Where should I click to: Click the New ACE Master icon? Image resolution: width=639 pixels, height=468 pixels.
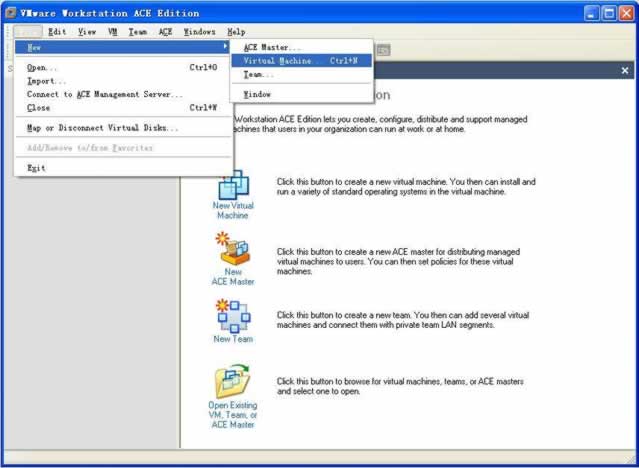click(x=233, y=249)
